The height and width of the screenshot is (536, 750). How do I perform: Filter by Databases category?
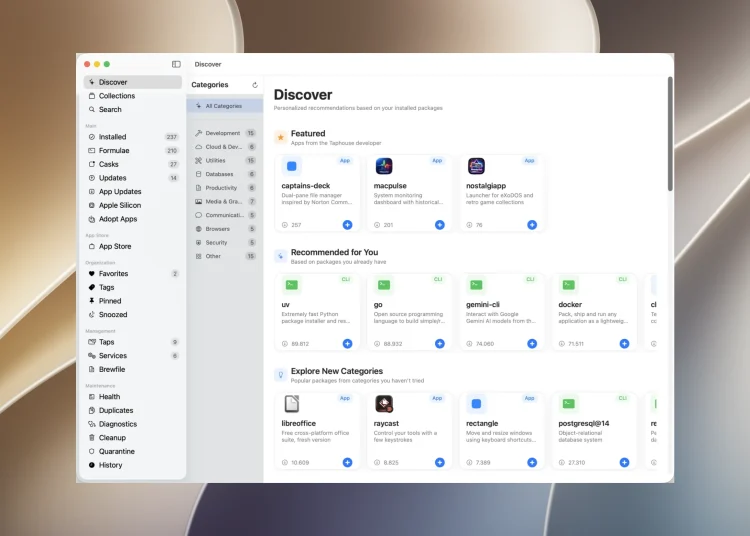(x=225, y=174)
